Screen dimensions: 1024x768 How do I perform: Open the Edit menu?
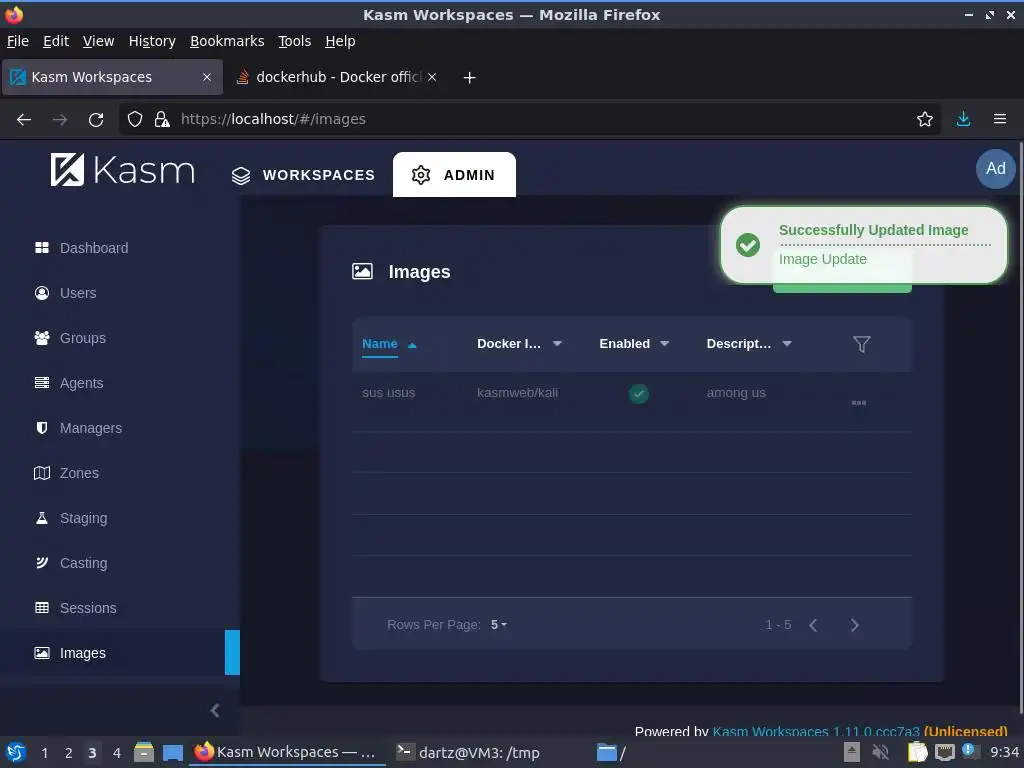tap(56, 41)
